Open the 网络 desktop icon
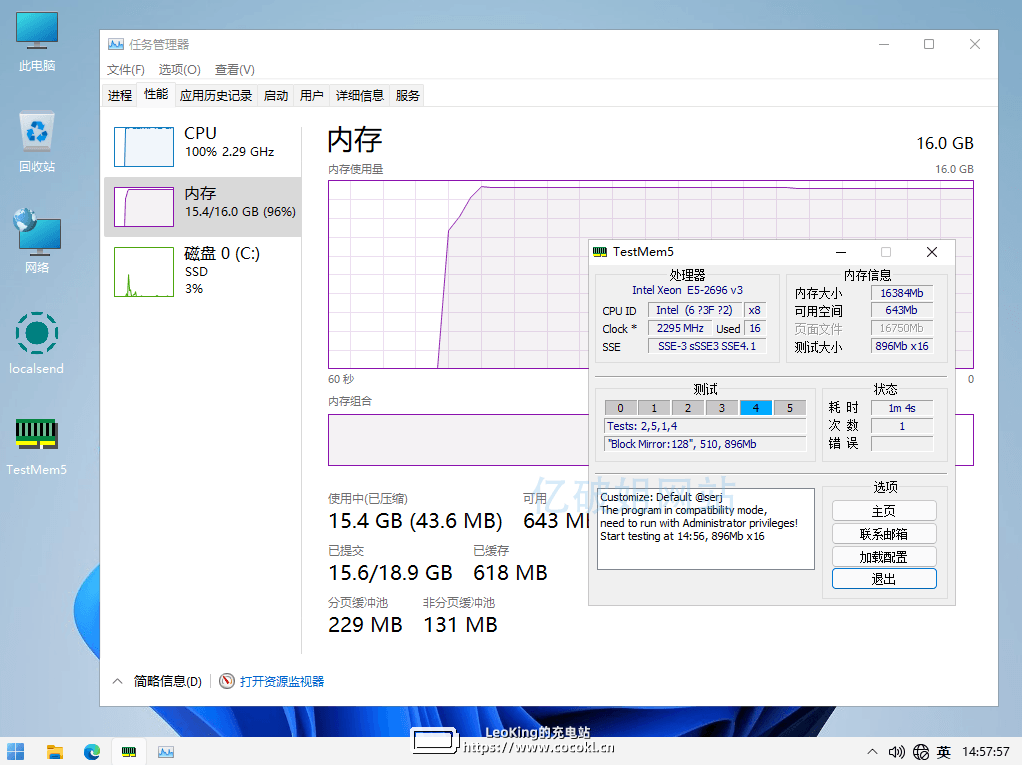Screen dimensions: 1022x765 coord(36,241)
